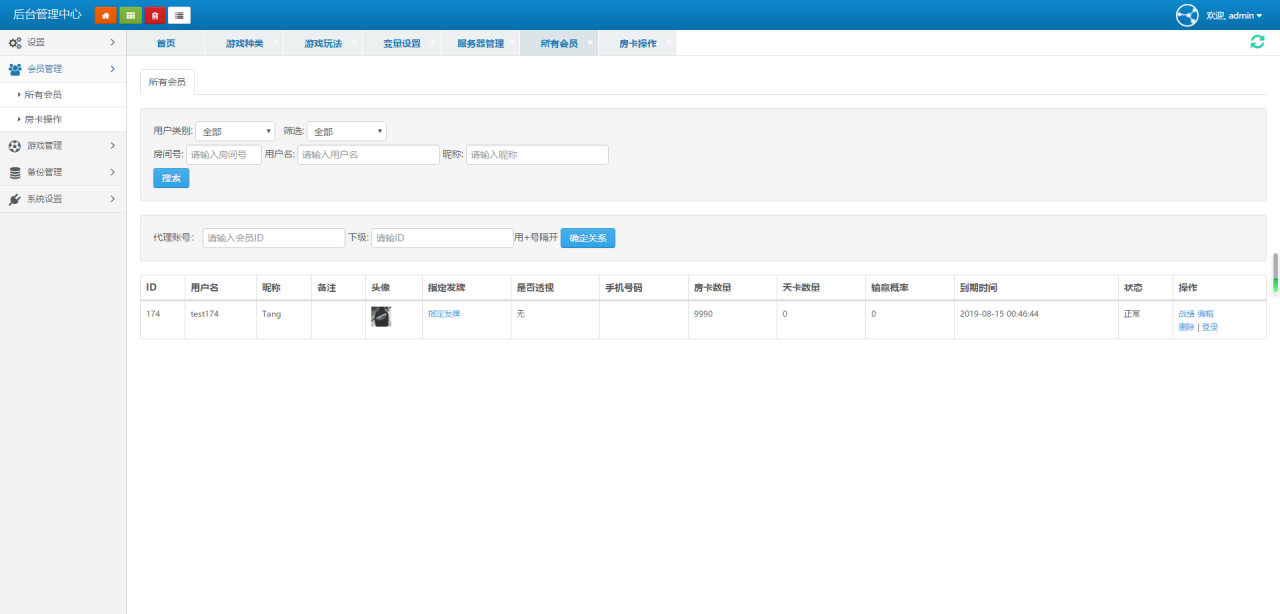This screenshot has height=614, width=1280.
Task: Click the red trash icon button
Action: (154, 15)
